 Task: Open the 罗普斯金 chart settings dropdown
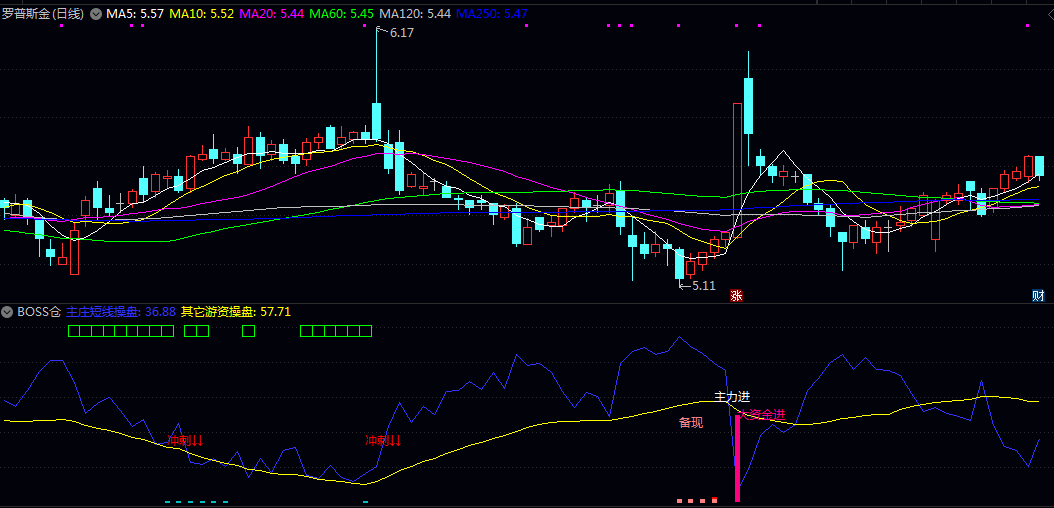[x=95, y=13]
